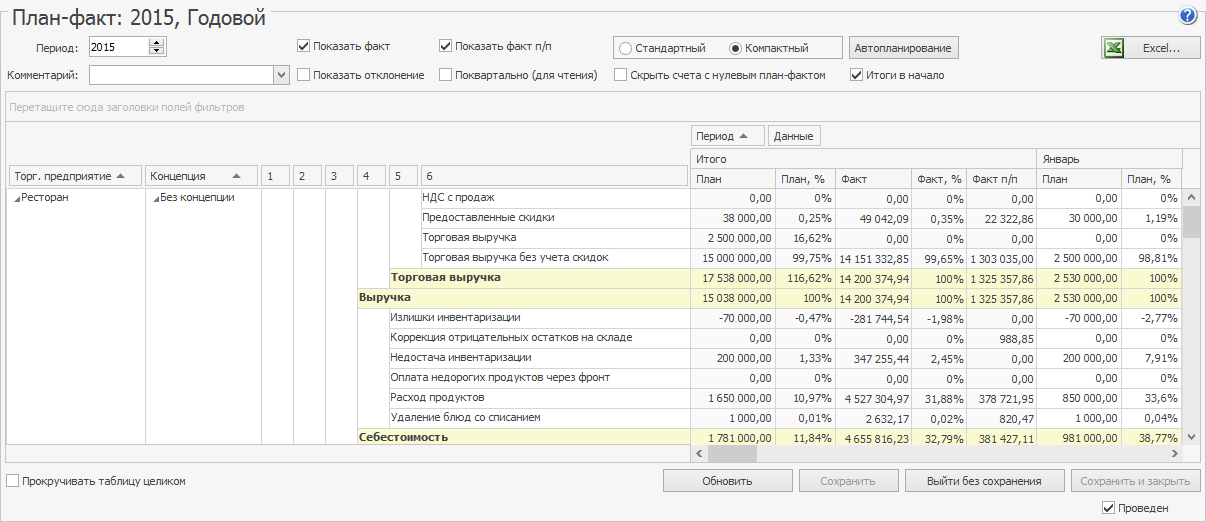Select the Стандартный radio button

tap(626, 48)
